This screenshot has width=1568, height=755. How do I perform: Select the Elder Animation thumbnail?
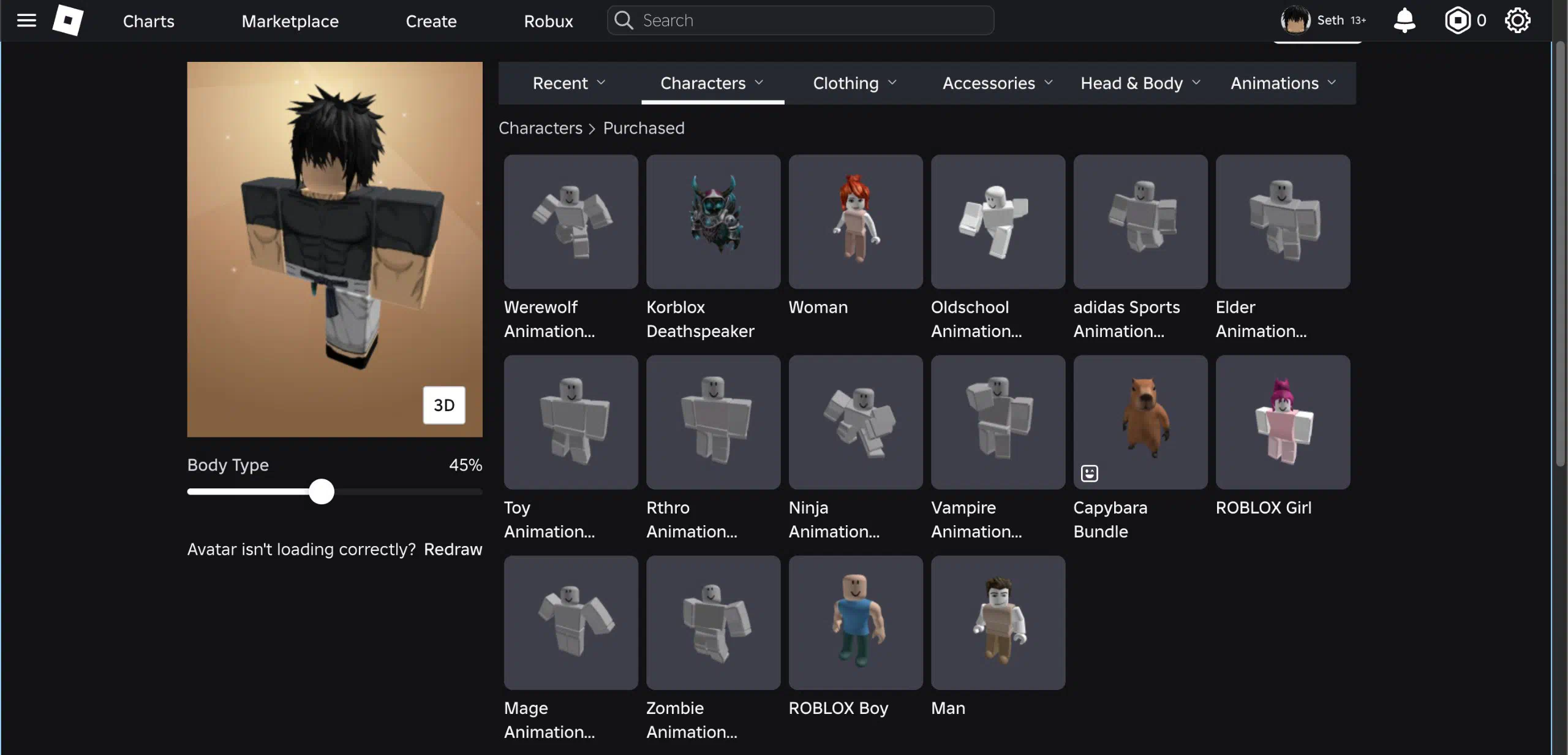pos(1283,221)
